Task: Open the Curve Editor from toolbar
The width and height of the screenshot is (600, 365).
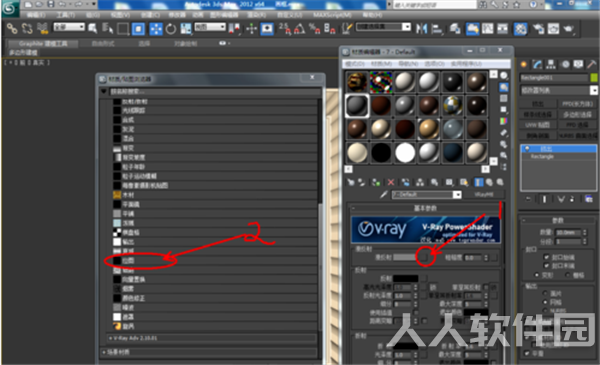Action: [x=488, y=29]
